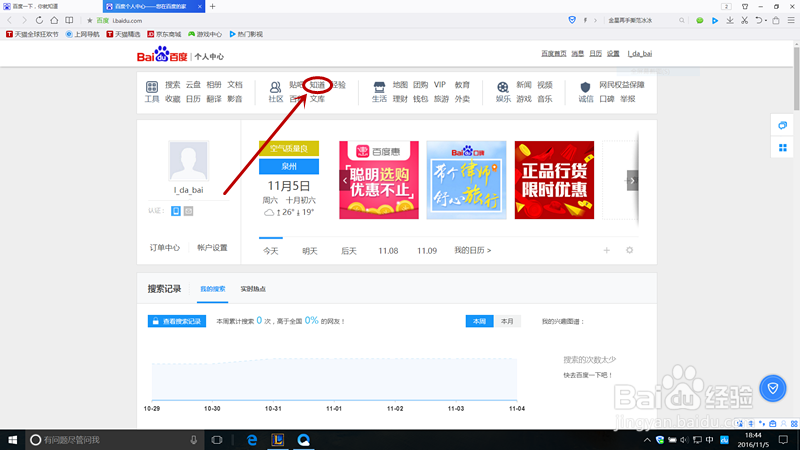
Task: Reload the page with the refresh icon
Action: pyautogui.click(x=39, y=20)
